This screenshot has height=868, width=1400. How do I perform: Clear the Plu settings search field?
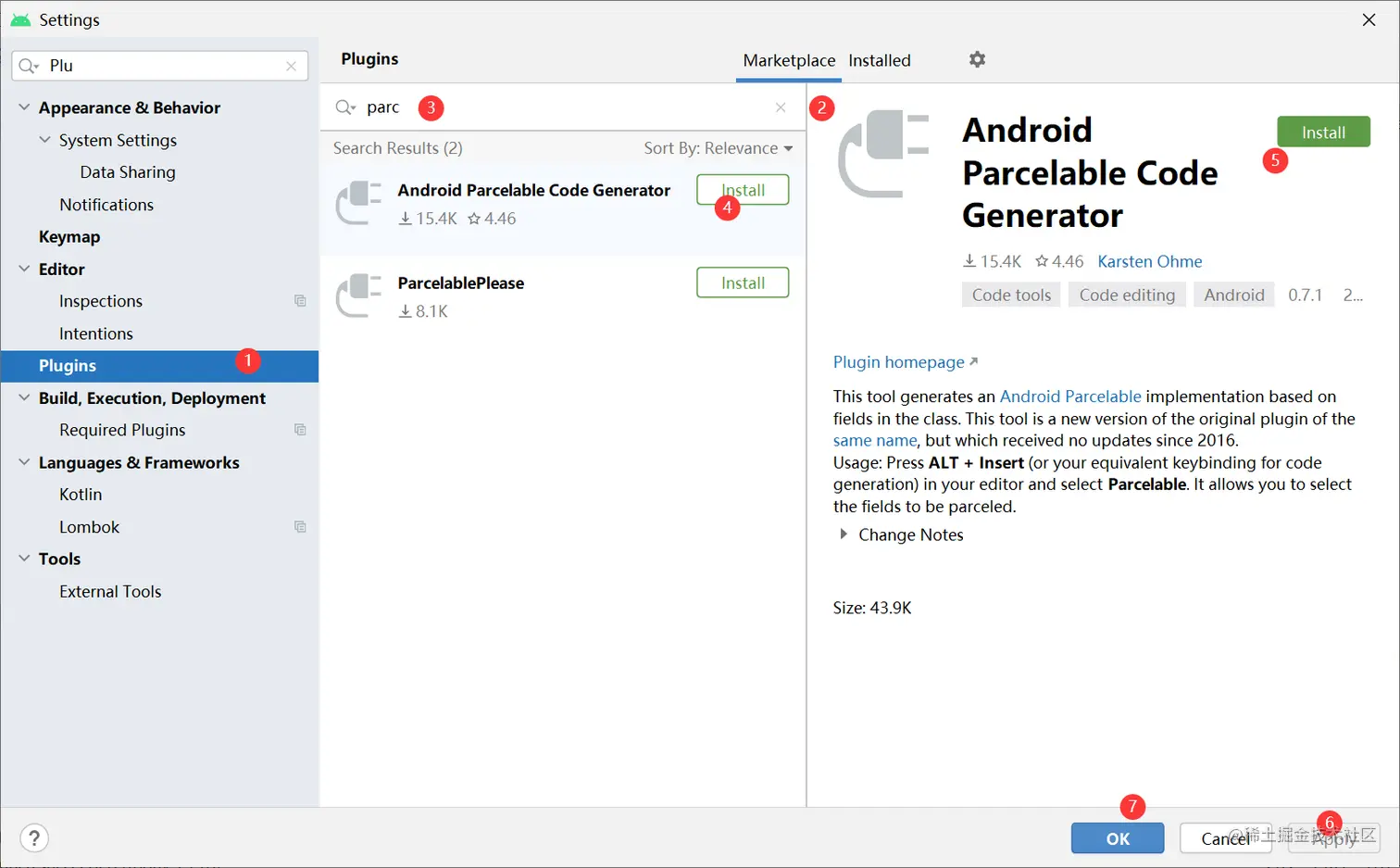[291, 66]
